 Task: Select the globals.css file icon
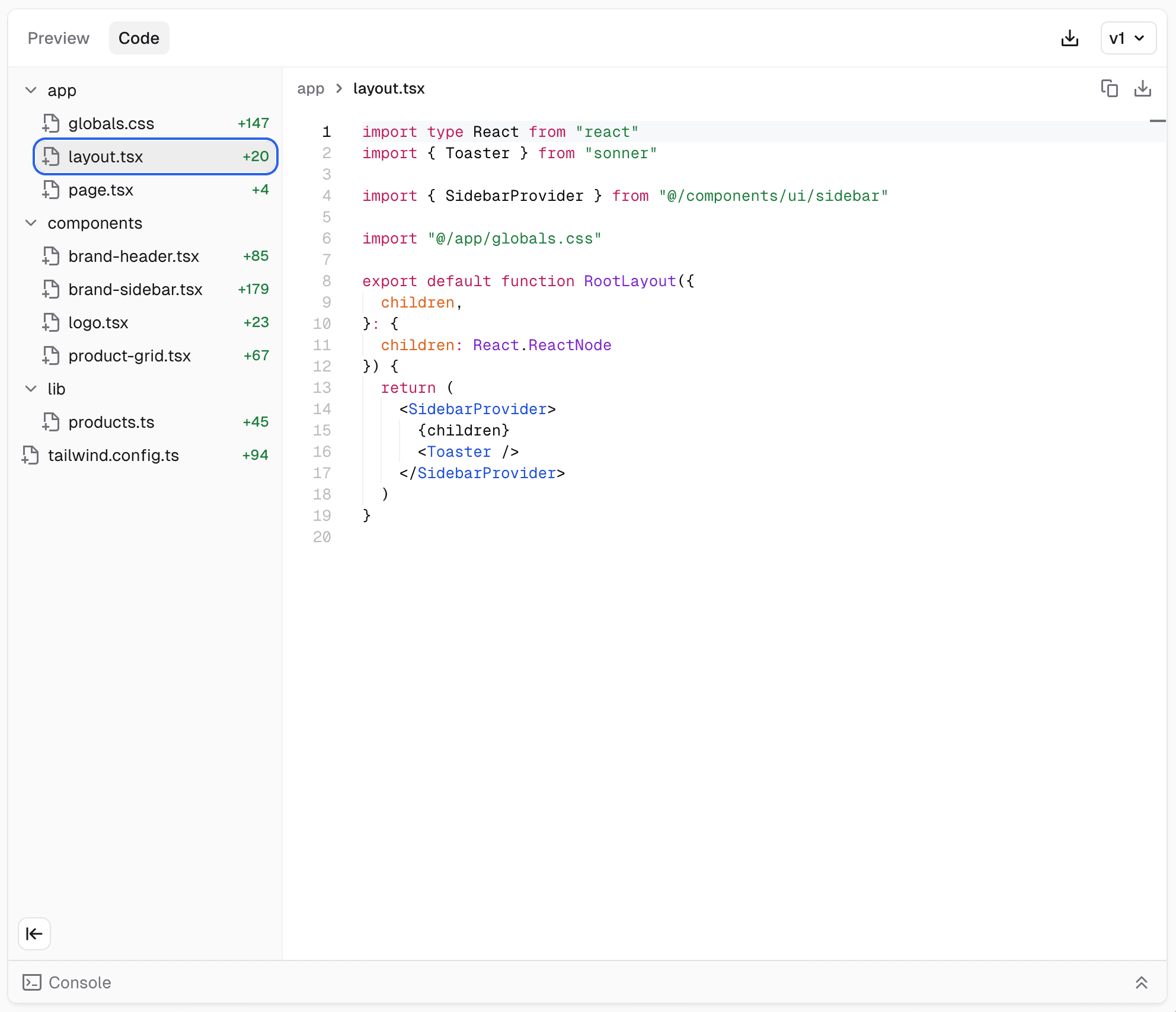click(51, 123)
